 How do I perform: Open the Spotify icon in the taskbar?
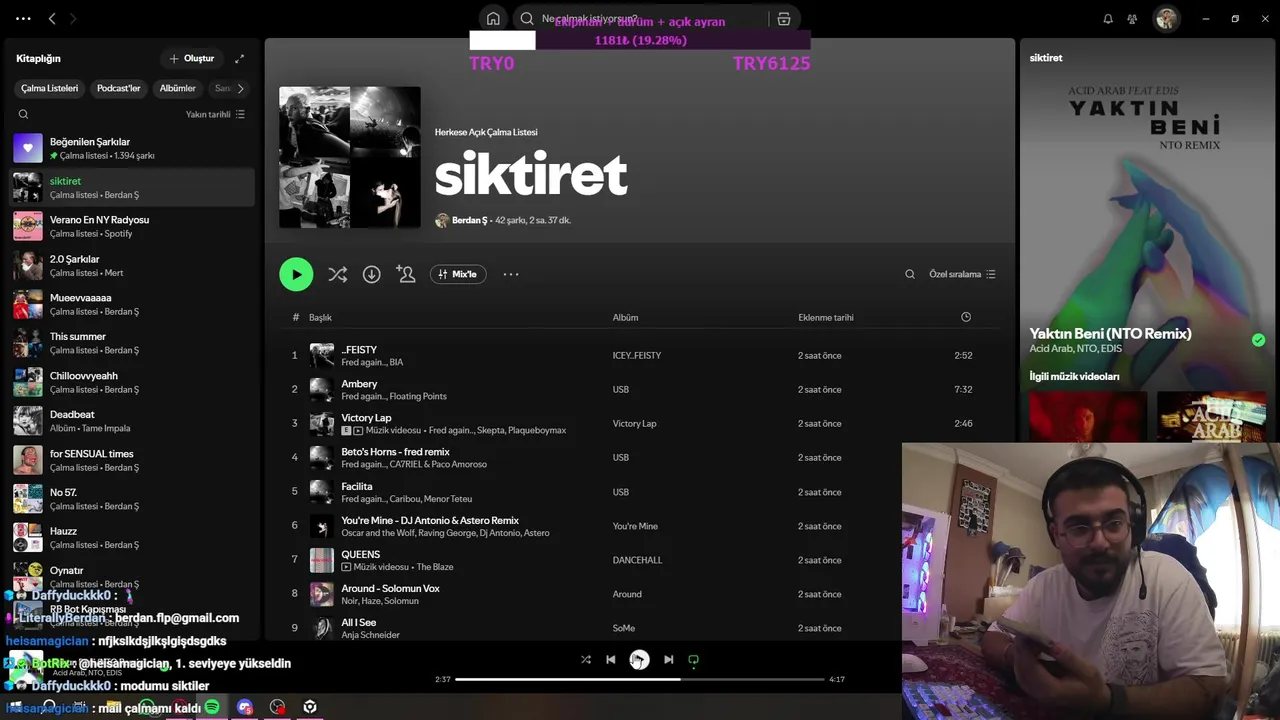(x=212, y=707)
